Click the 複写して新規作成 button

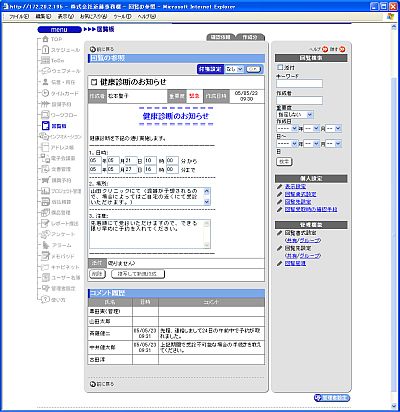pos(138,274)
